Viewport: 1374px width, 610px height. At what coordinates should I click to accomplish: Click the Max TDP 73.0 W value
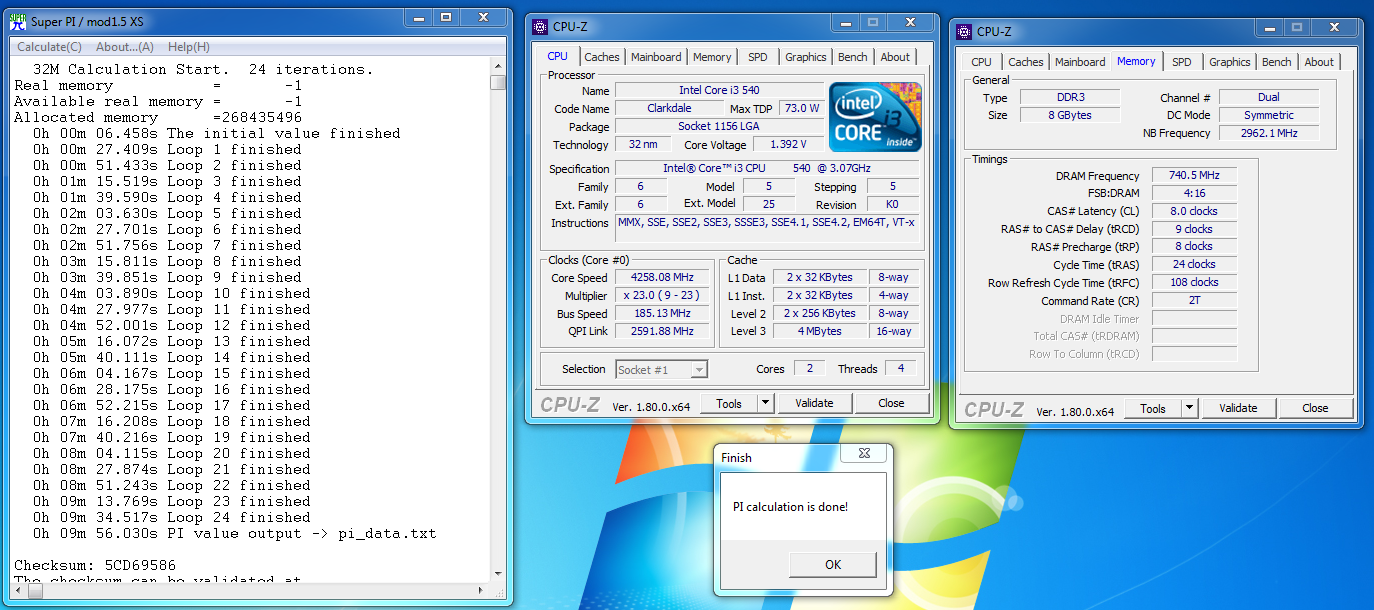(802, 108)
